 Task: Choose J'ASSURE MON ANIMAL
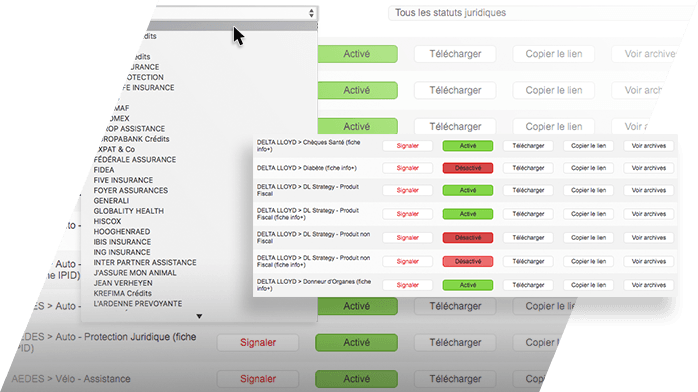point(135,273)
